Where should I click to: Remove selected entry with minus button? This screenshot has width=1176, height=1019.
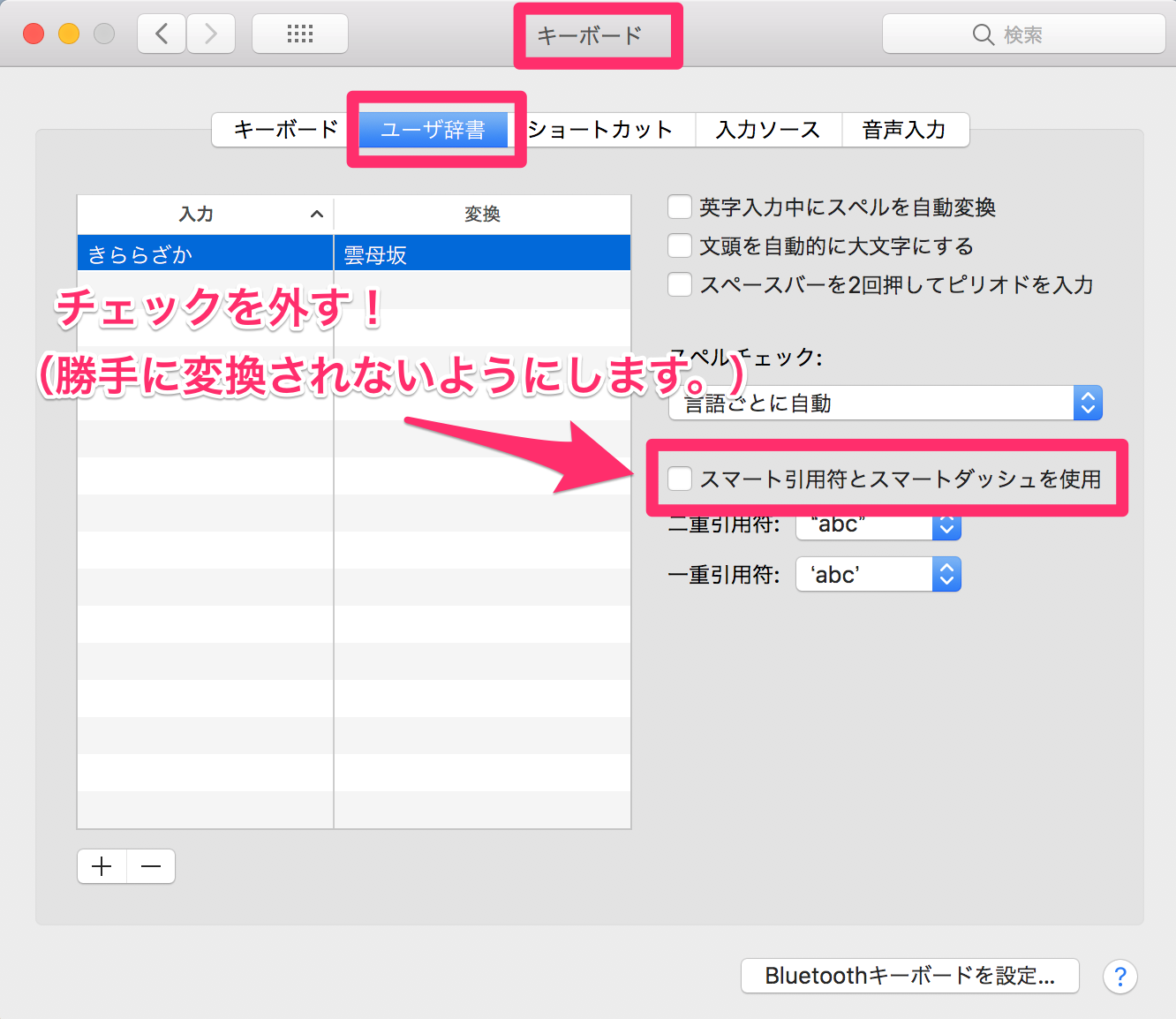151,866
